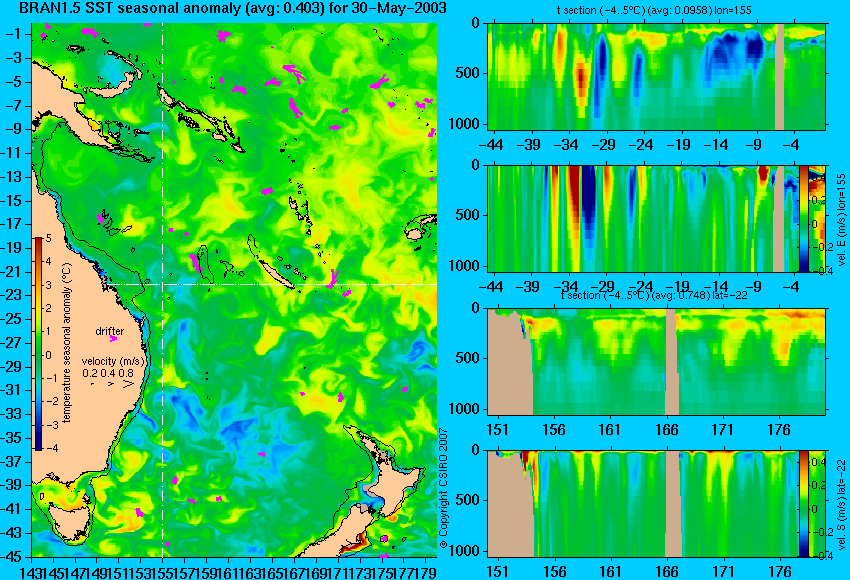
Task: Click the "166" longitude label under the lat=-22 temperature section
Action: click(667, 430)
